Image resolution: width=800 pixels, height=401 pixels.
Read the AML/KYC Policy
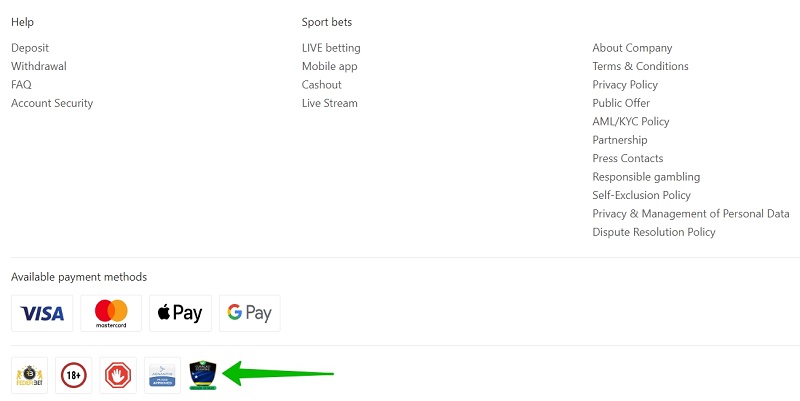(631, 121)
